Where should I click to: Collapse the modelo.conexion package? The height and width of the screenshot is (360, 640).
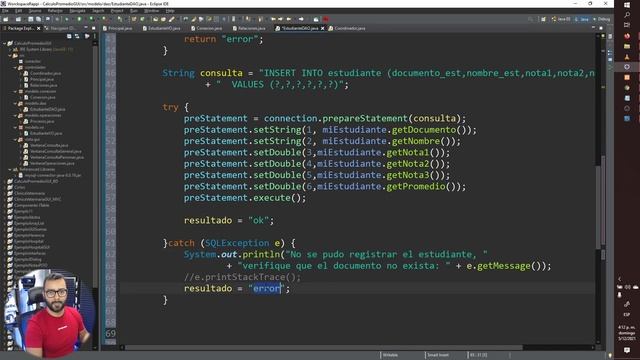click(x=15, y=91)
